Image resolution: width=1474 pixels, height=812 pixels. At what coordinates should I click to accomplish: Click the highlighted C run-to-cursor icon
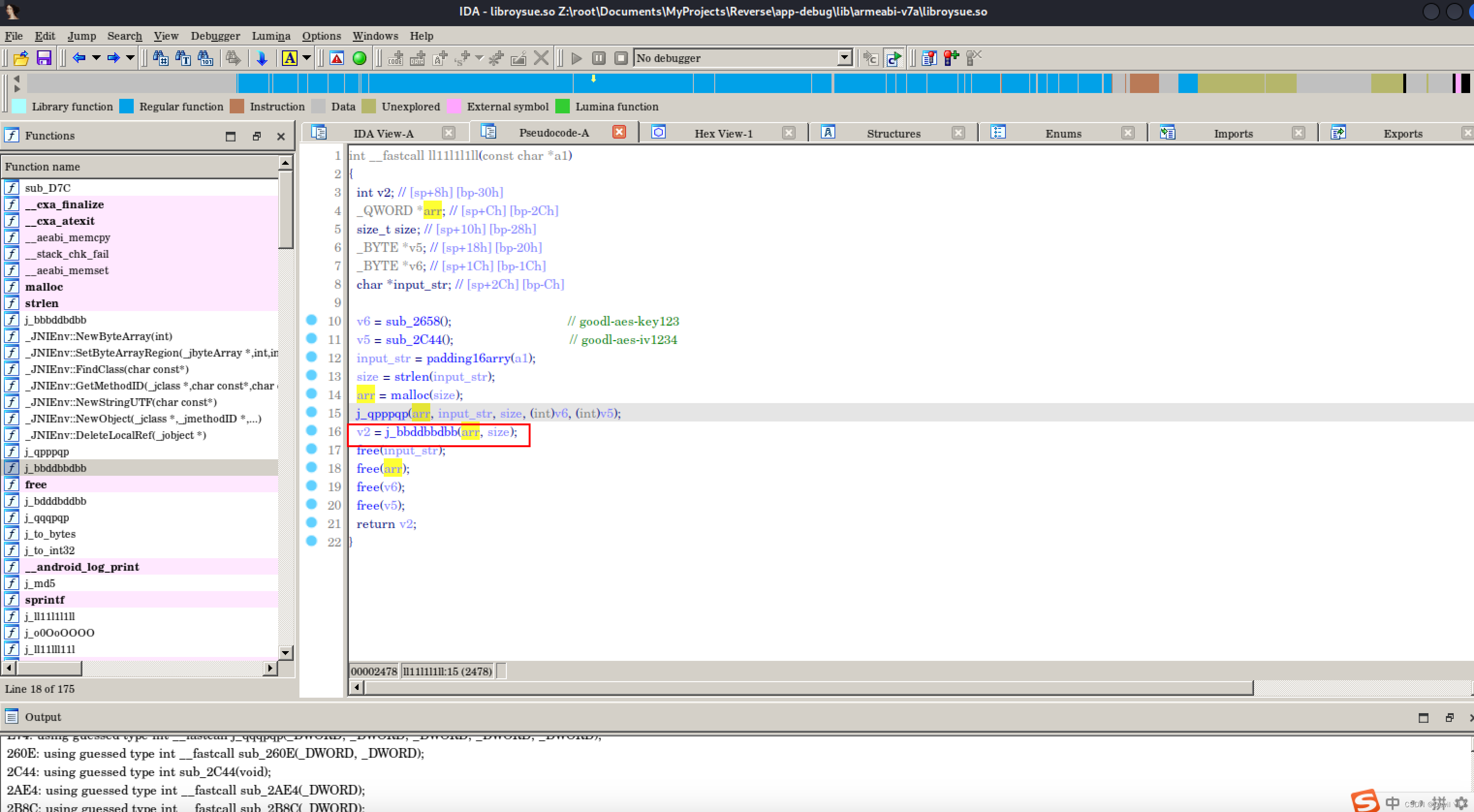click(x=893, y=58)
